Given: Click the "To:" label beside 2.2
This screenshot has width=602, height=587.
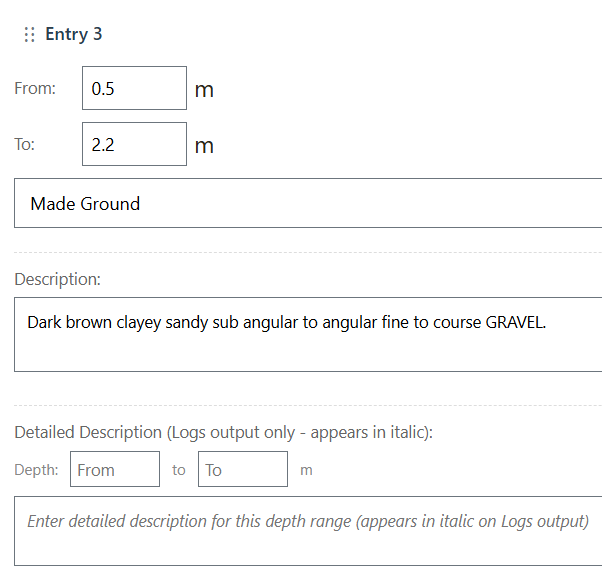Looking at the screenshot, I should (x=25, y=144).
